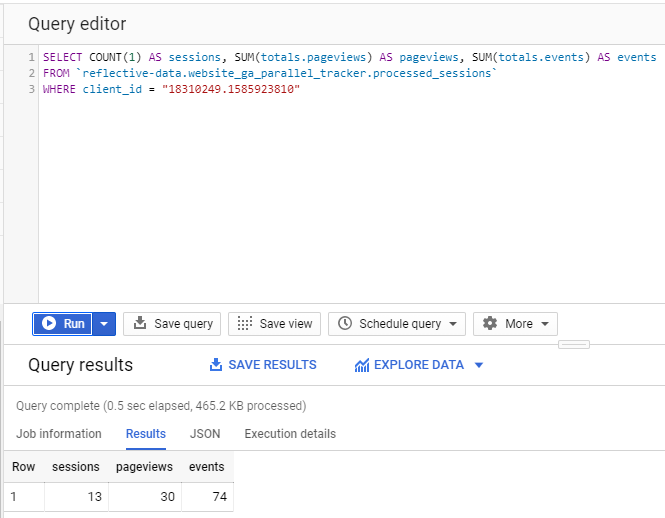Click the panel resize handle bar

tap(574, 344)
